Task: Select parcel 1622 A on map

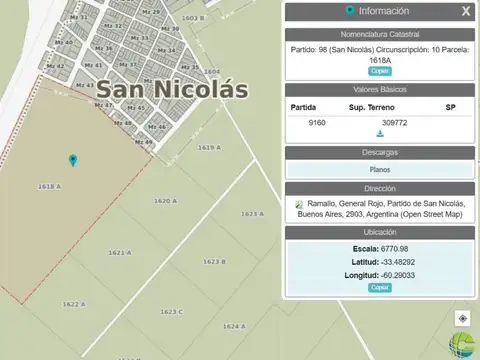Action: click(x=74, y=304)
